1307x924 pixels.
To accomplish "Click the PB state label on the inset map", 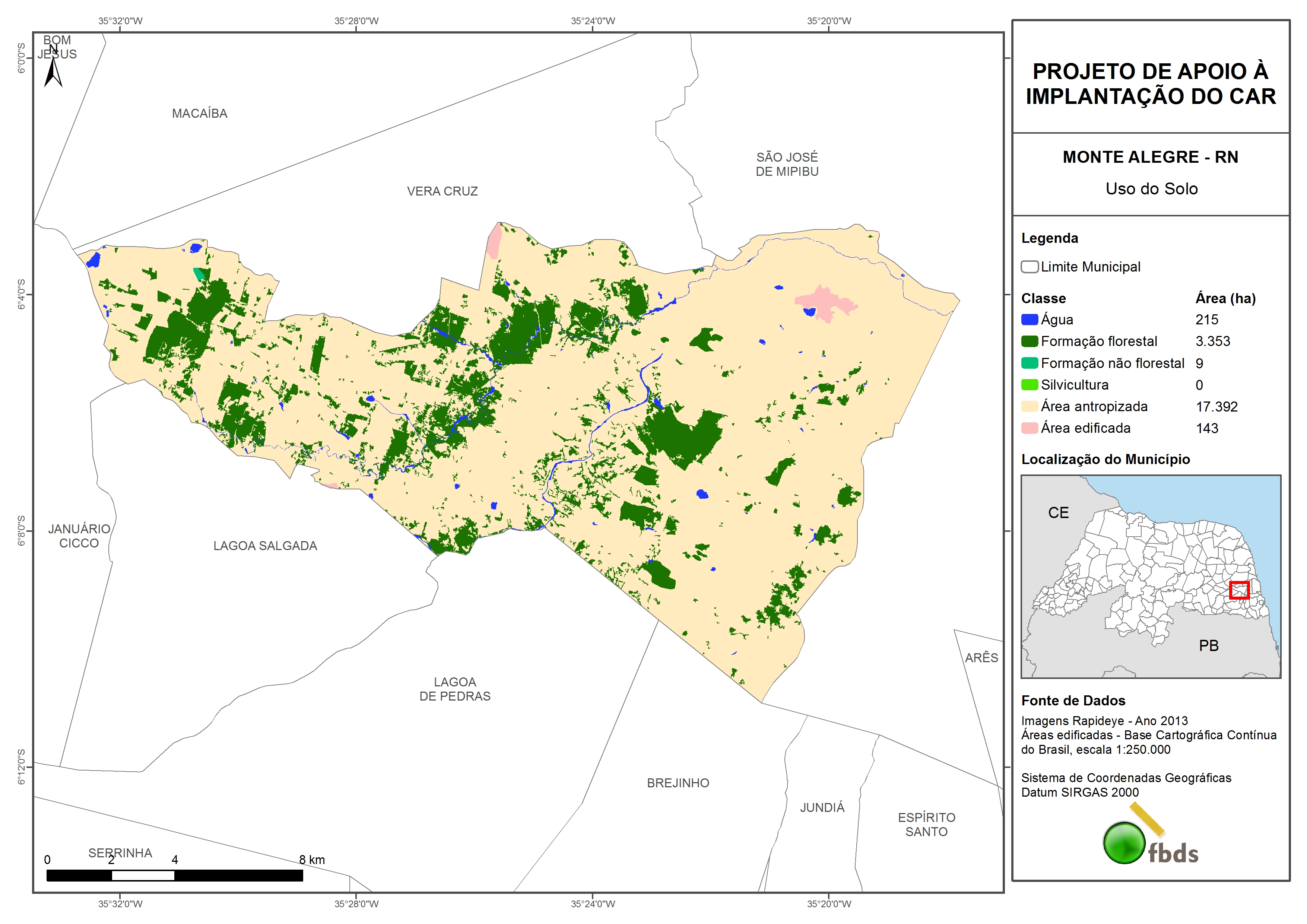I will (1209, 645).
